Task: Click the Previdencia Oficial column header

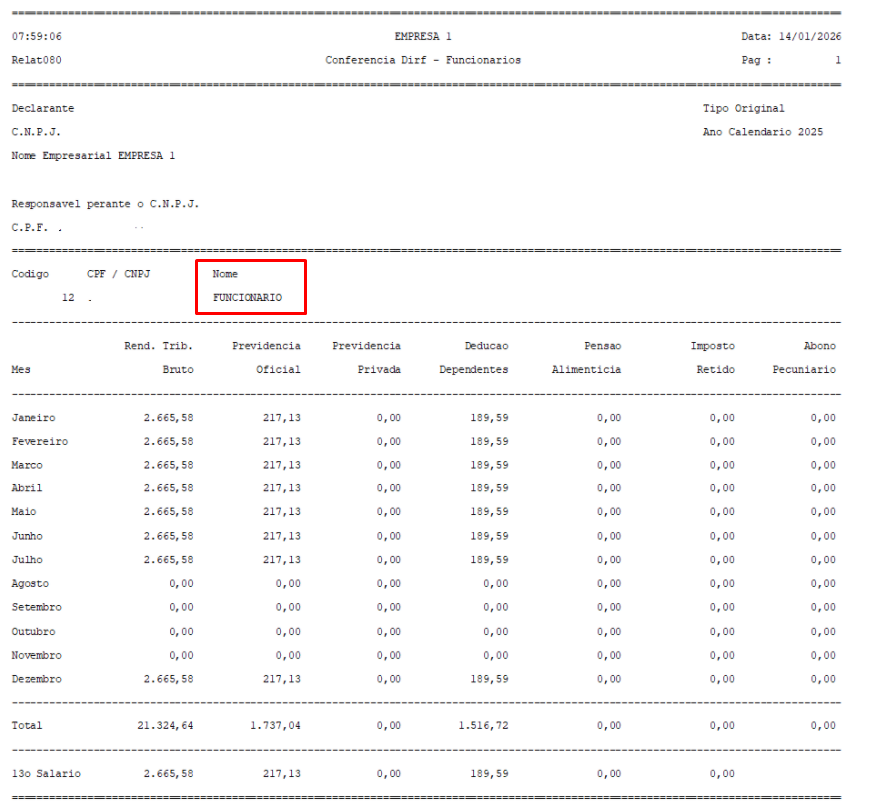Action: (267, 358)
